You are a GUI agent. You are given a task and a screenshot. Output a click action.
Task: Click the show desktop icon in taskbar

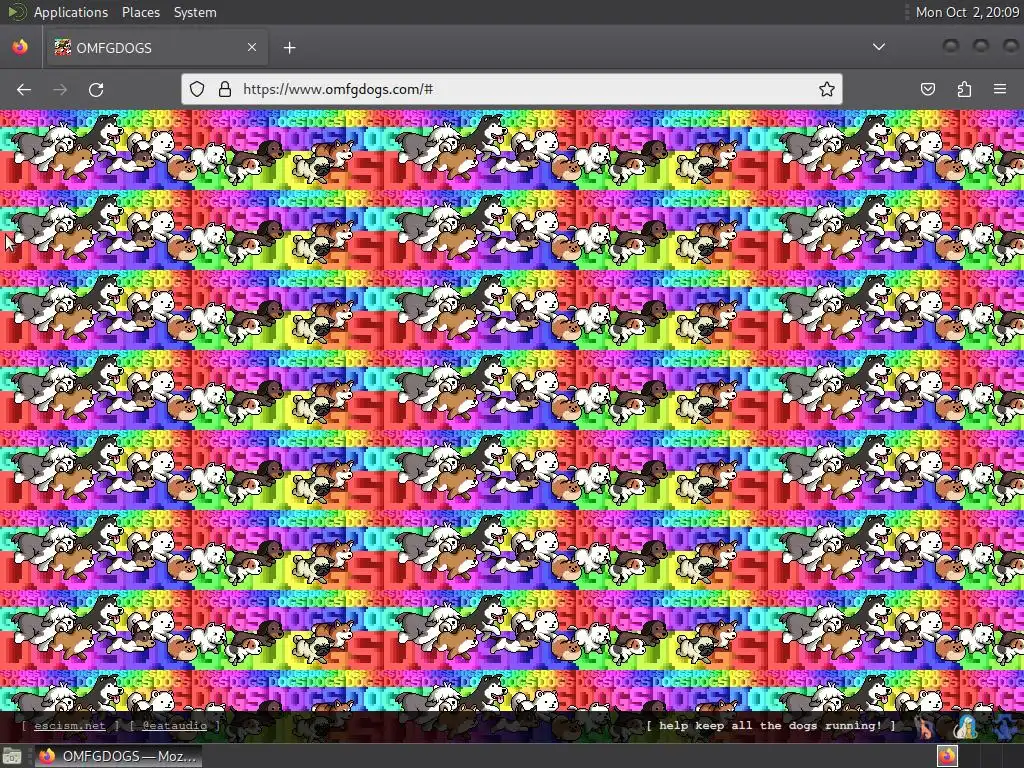coord(11,757)
